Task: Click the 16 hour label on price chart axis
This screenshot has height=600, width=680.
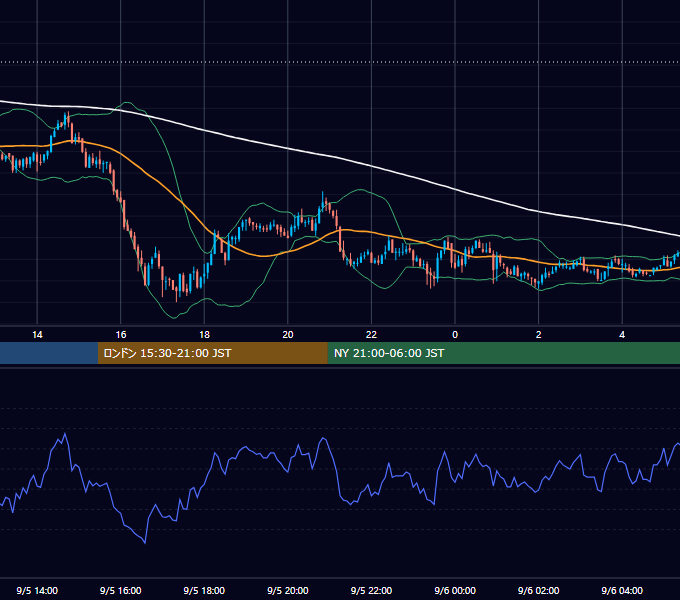Action: click(x=121, y=335)
